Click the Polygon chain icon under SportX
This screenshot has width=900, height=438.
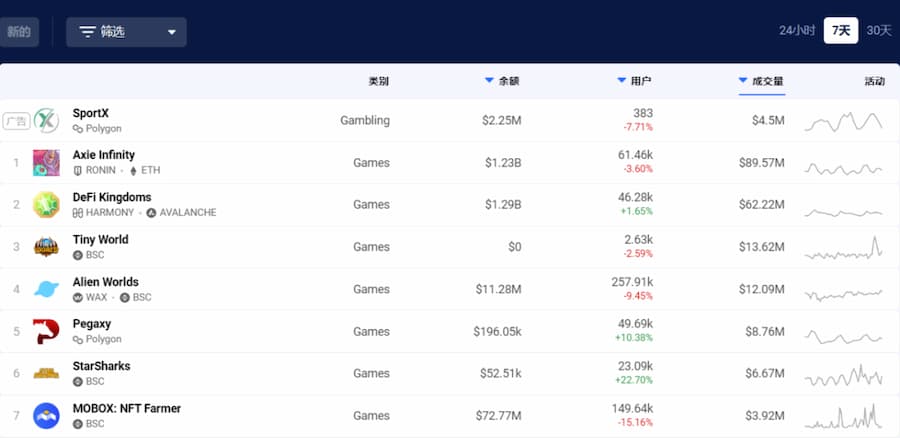78,129
